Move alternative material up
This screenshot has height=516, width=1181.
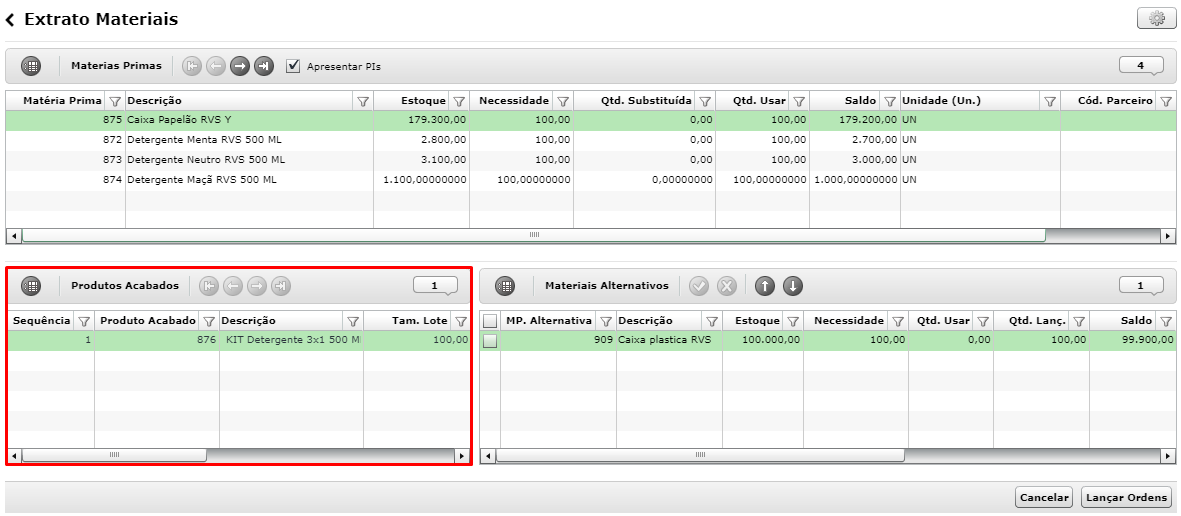coord(764,285)
